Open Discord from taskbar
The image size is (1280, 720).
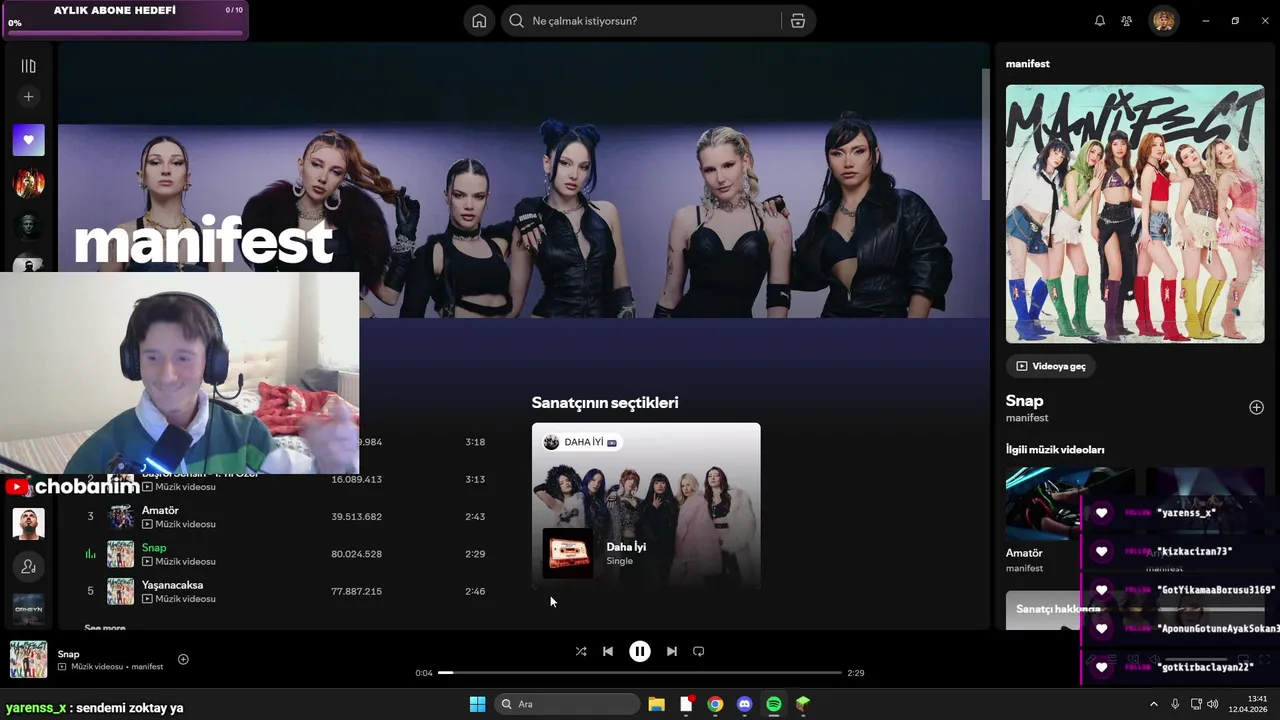(744, 704)
